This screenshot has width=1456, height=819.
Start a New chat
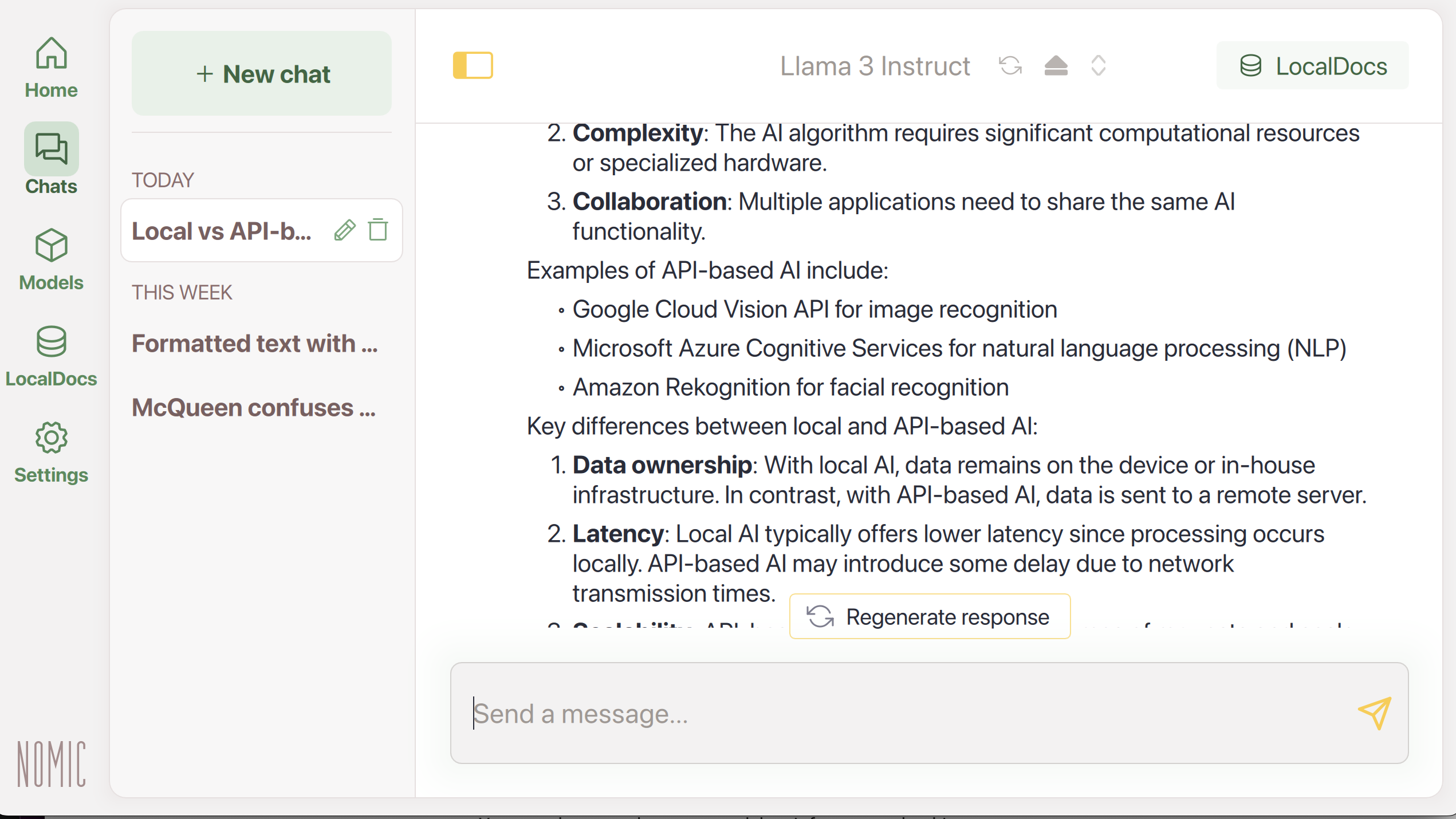click(262, 73)
